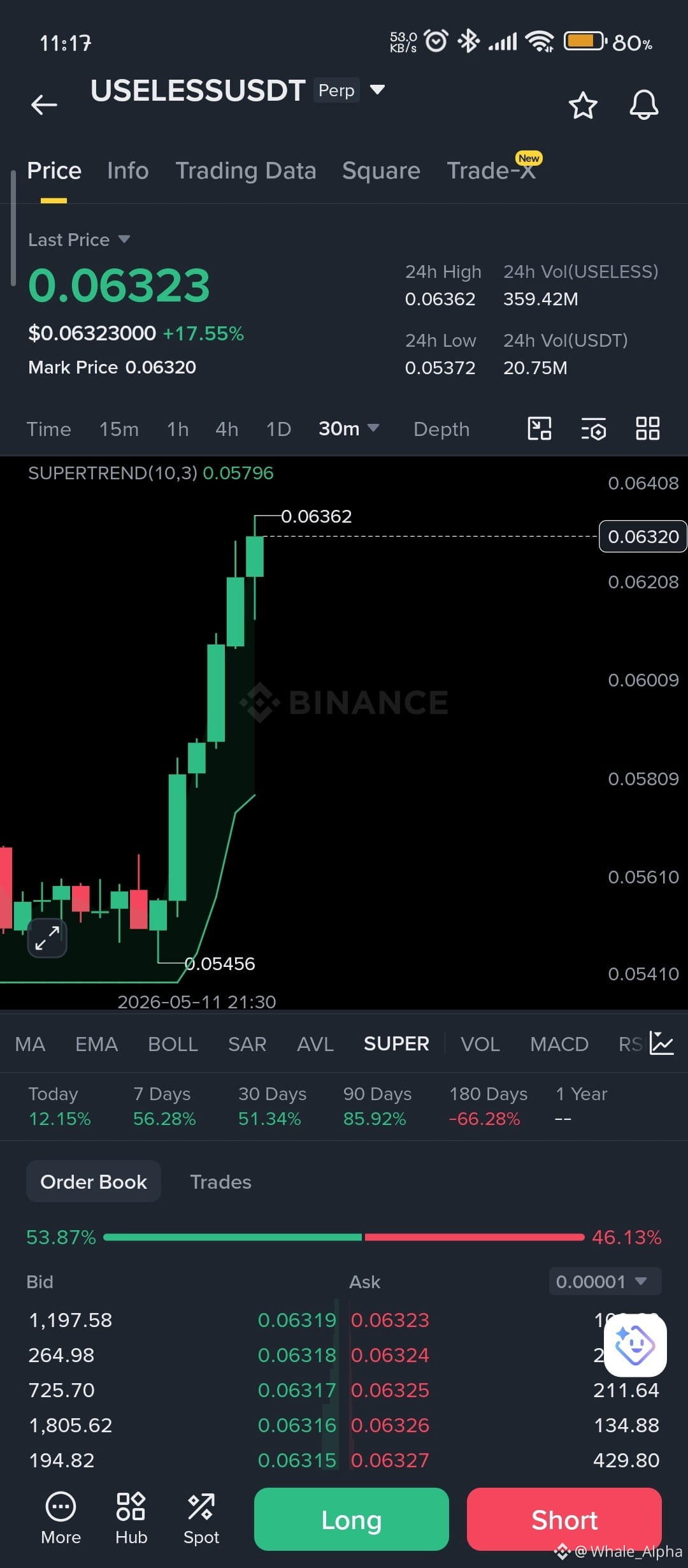Image resolution: width=688 pixels, height=1568 pixels.
Task: Enable the VOL sub-indicator
Action: pyautogui.click(x=480, y=1044)
